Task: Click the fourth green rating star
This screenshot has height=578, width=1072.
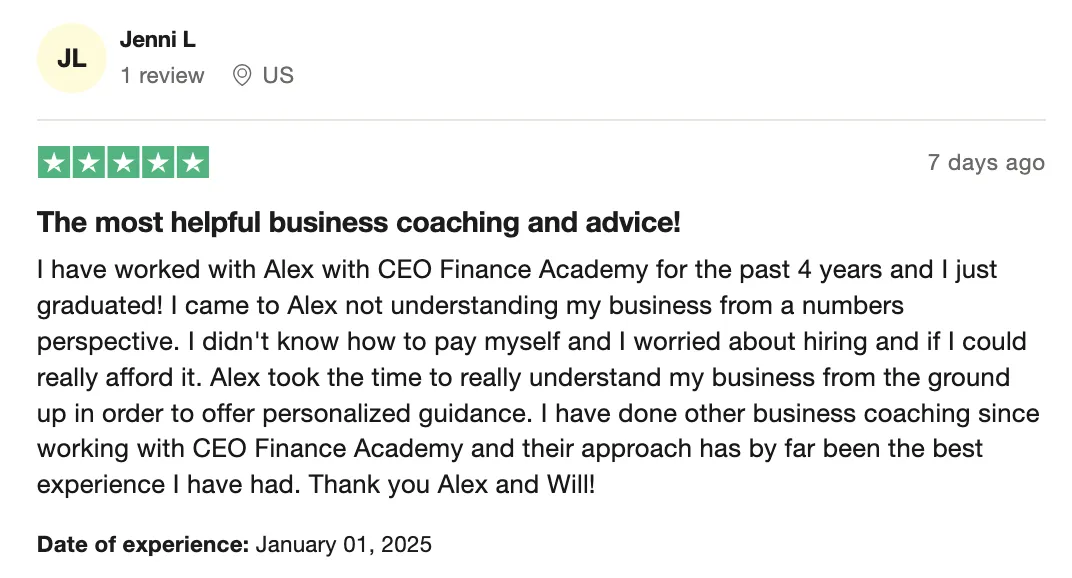Action: tap(159, 163)
